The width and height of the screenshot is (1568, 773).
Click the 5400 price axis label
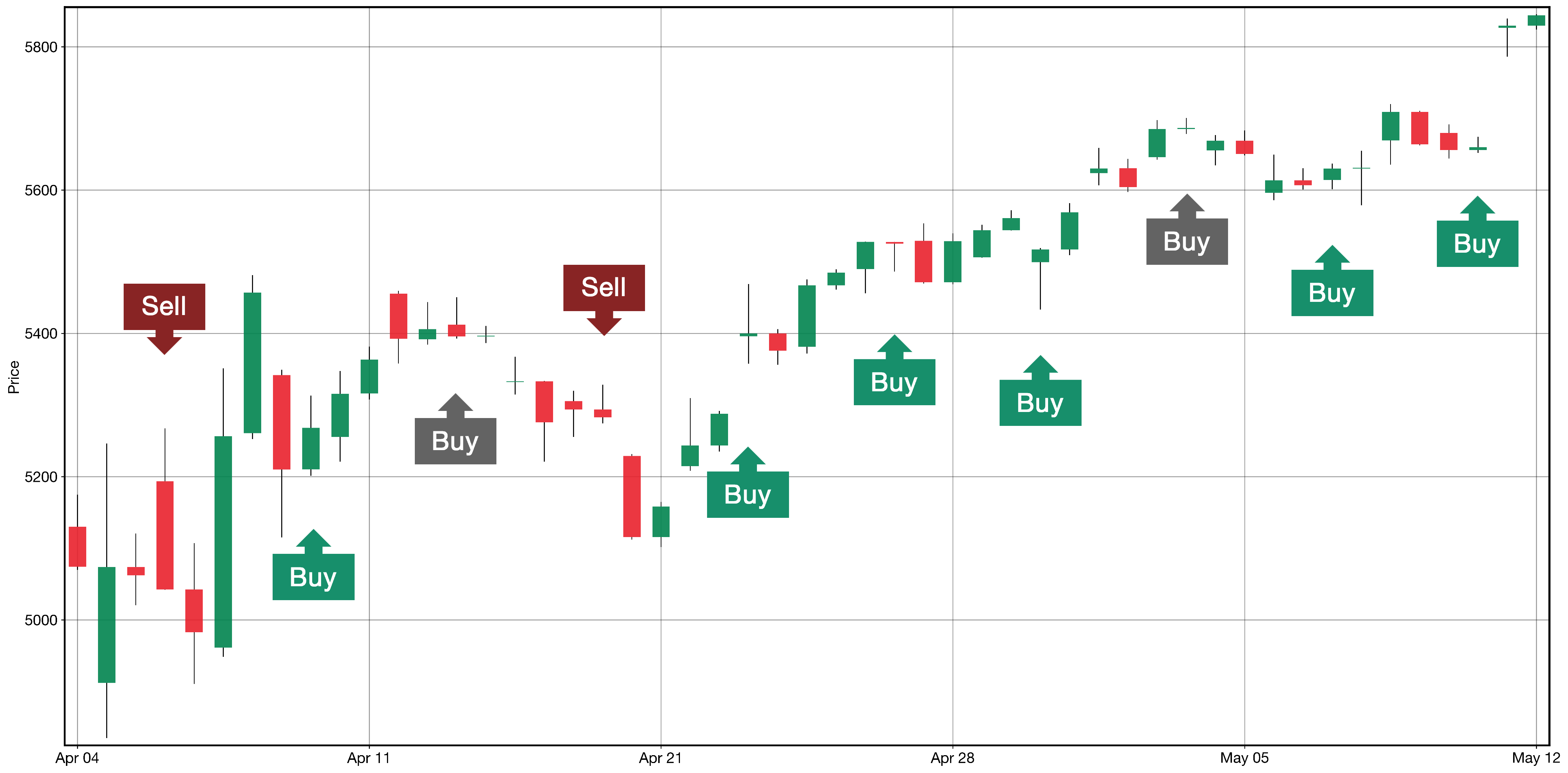pyautogui.click(x=41, y=334)
